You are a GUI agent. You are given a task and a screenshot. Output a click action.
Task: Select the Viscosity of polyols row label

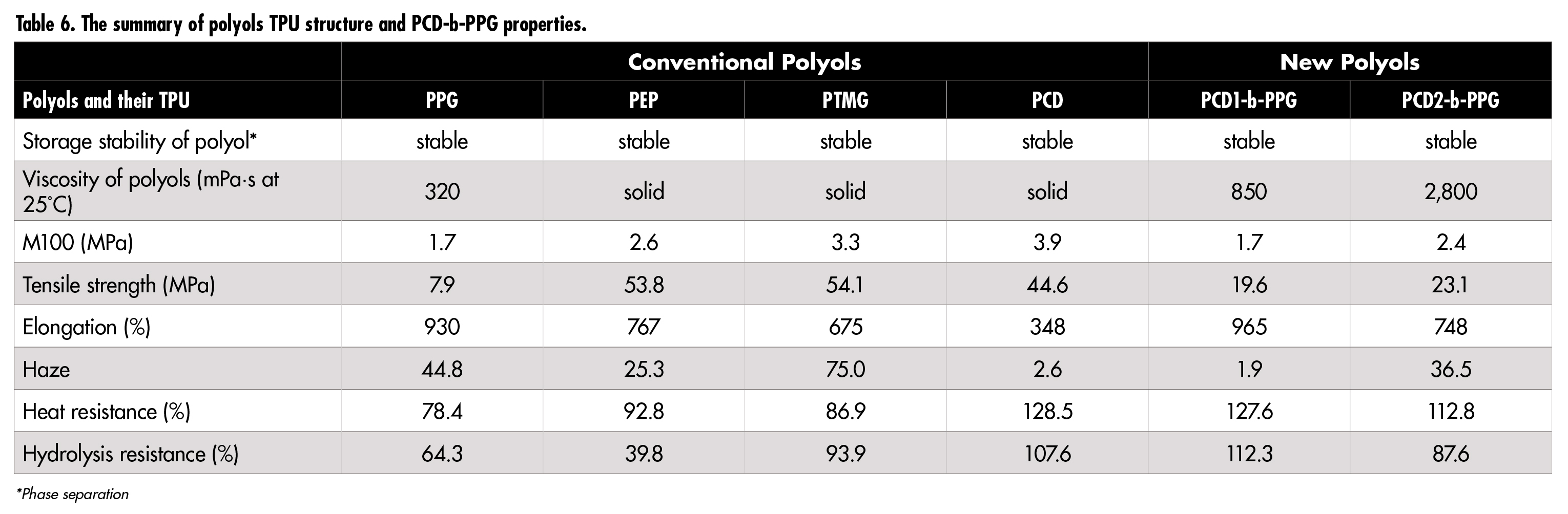pos(150,191)
